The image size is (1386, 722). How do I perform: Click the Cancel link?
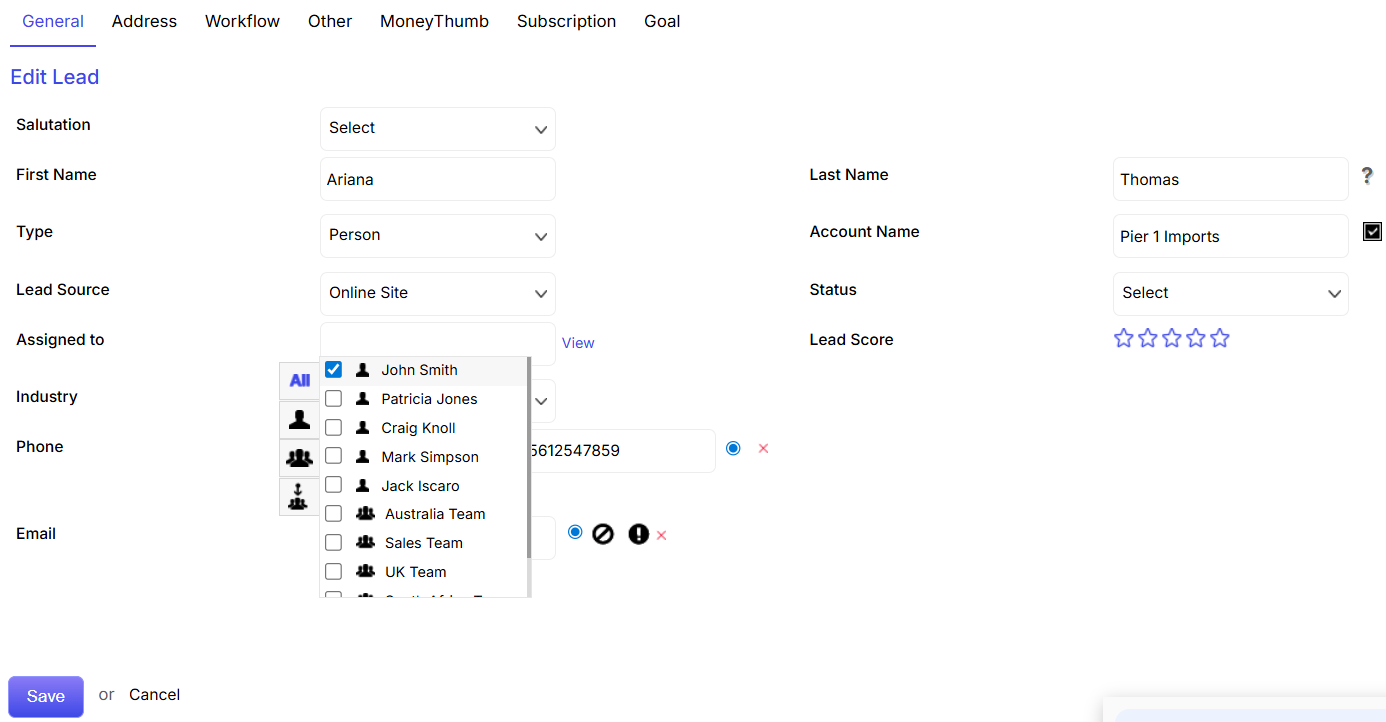[x=154, y=694]
